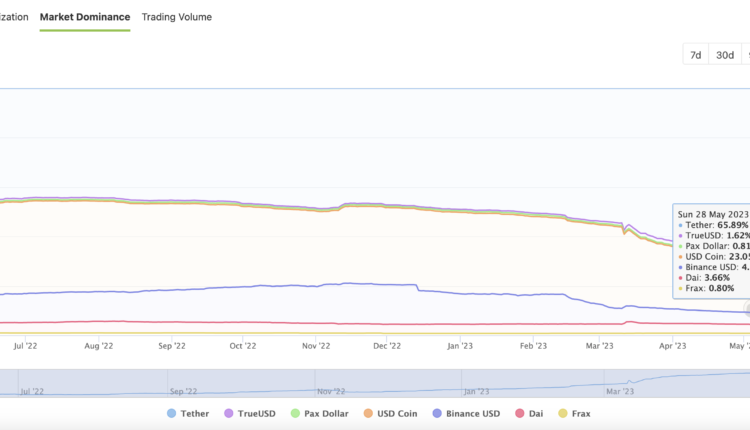Set chart range to 7d
The height and width of the screenshot is (430, 750).
point(695,55)
